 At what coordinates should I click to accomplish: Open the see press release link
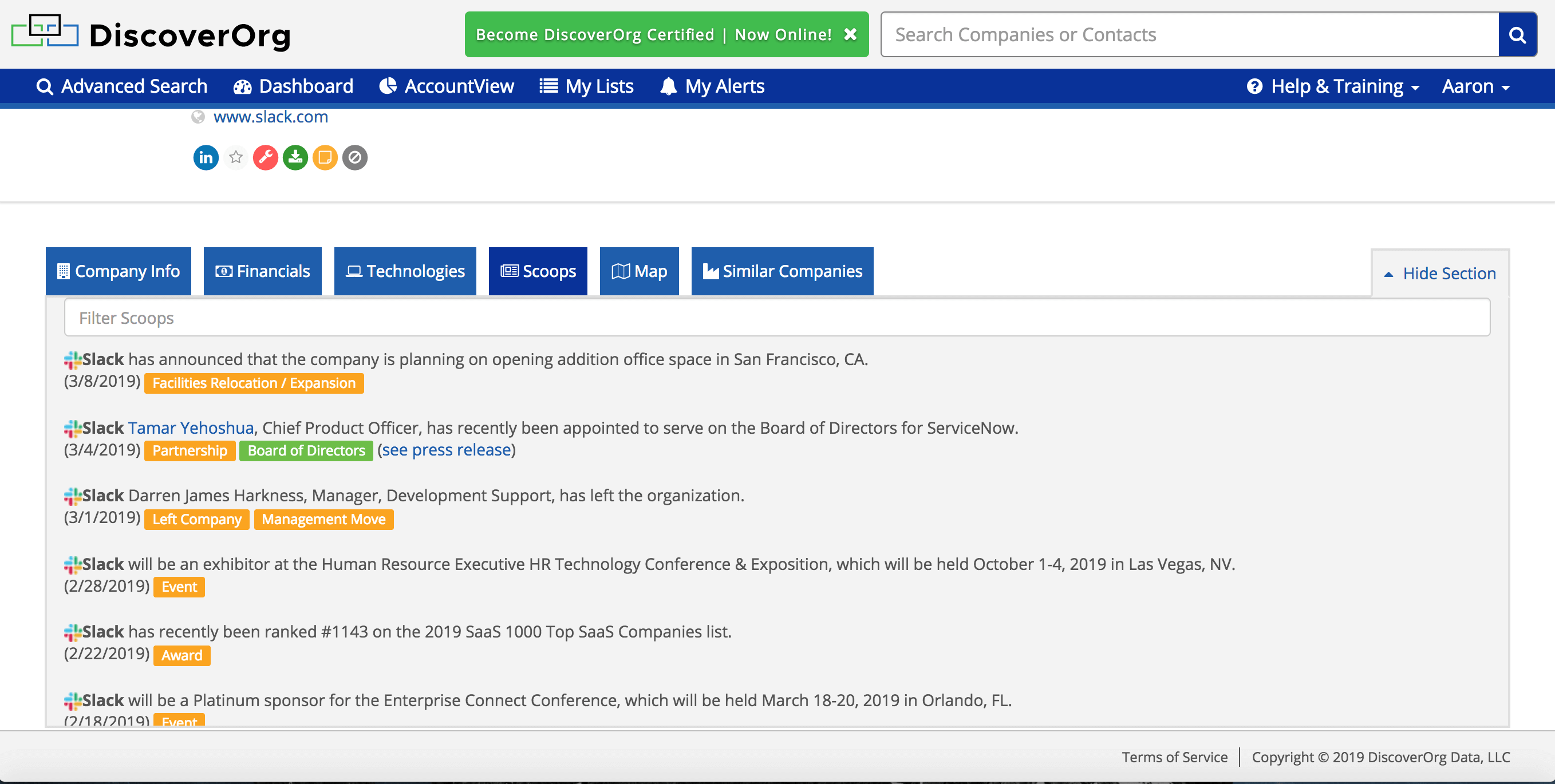(x=447, y=450)
